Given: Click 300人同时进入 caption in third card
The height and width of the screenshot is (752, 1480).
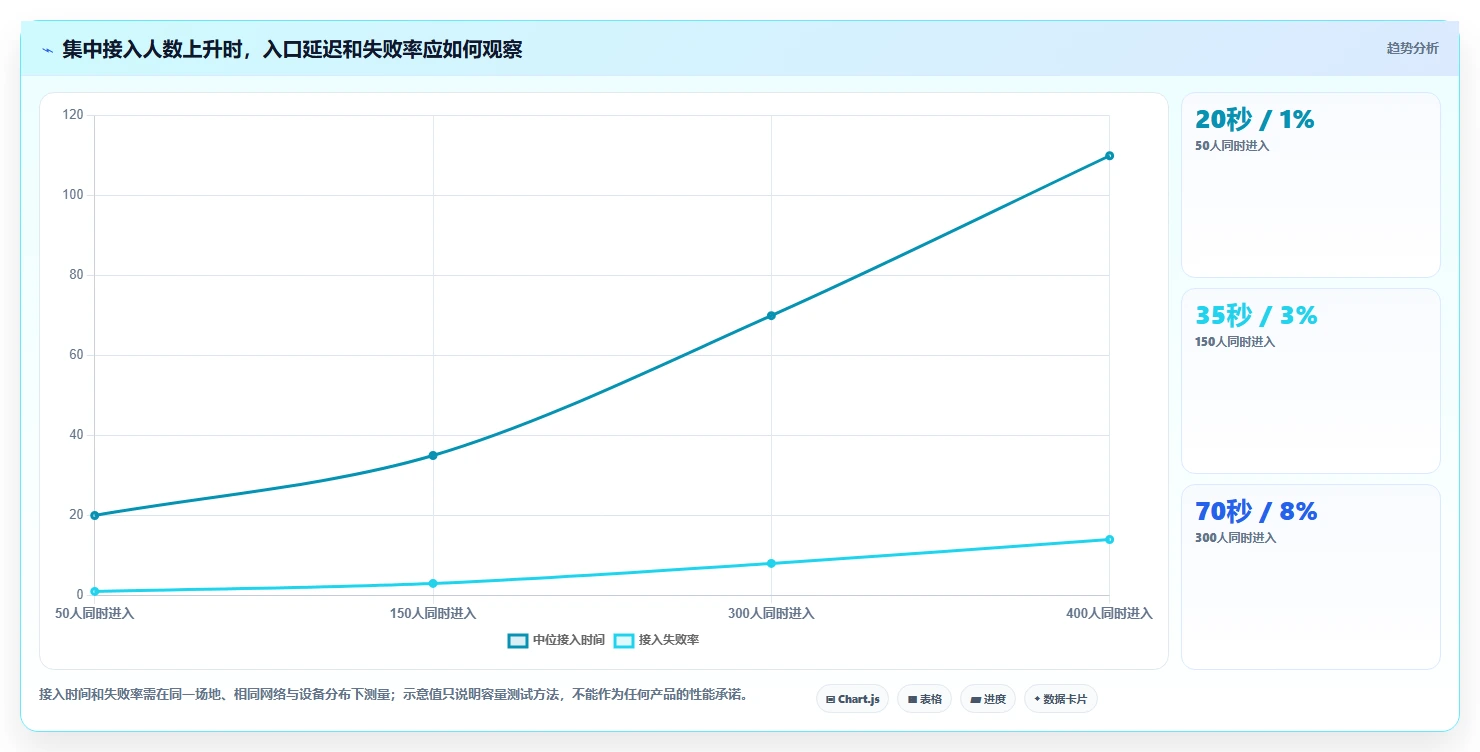Looking at the screenshot, I should 1235,538.
